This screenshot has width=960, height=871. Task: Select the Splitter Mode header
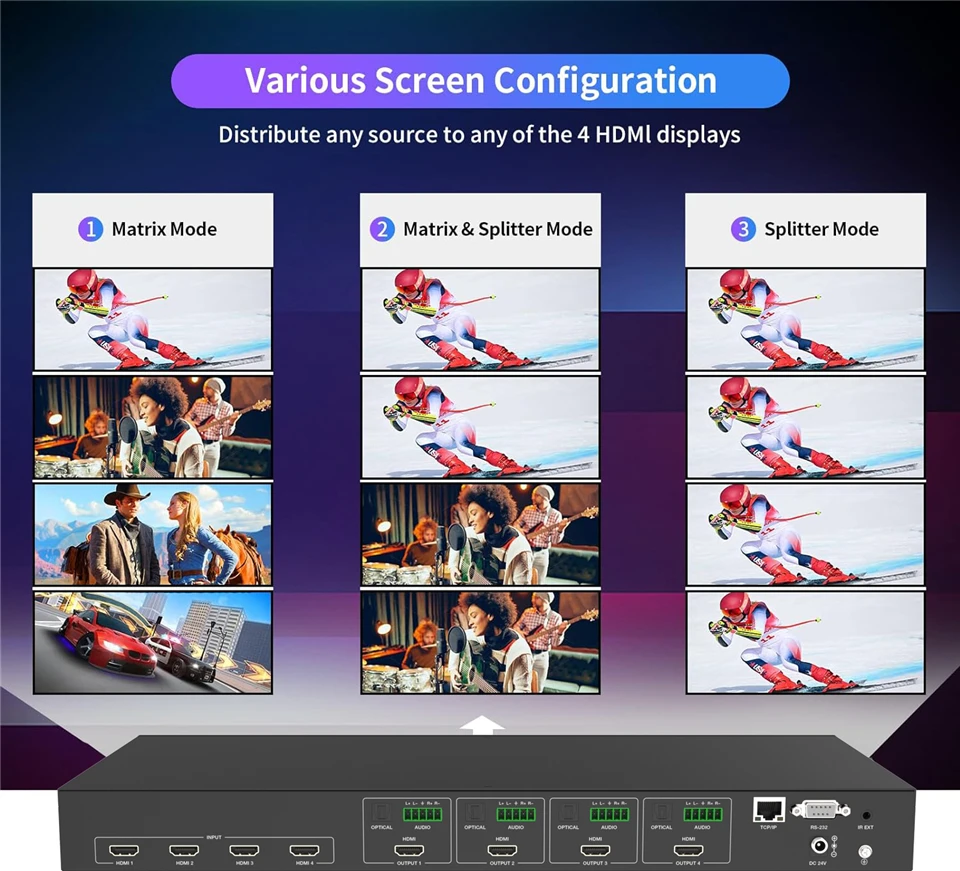click(x=806, y=229)
